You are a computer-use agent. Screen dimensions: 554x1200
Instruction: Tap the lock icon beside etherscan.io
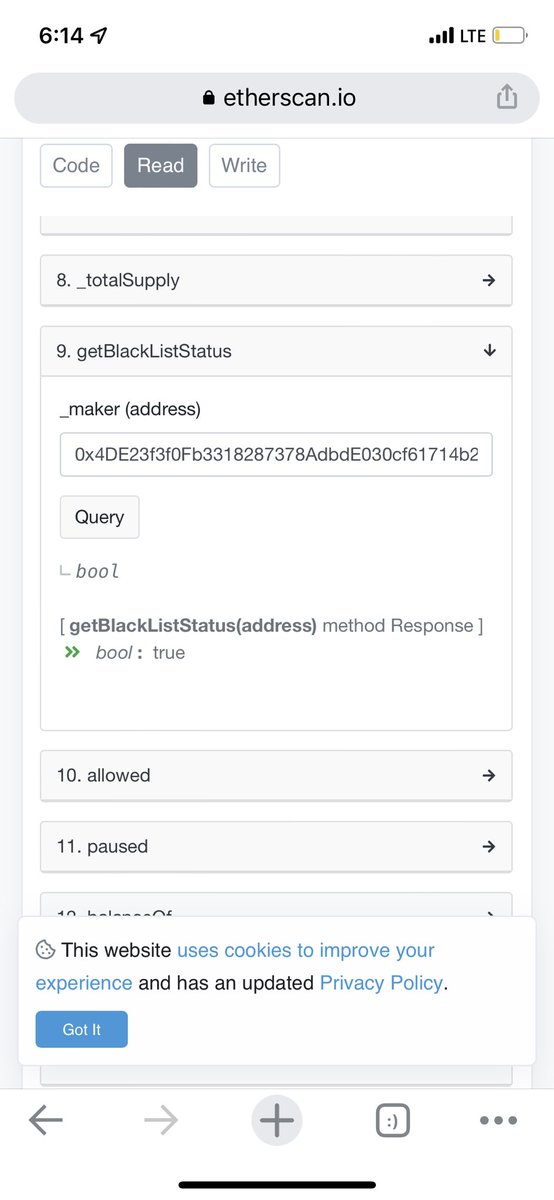point(208,98)
